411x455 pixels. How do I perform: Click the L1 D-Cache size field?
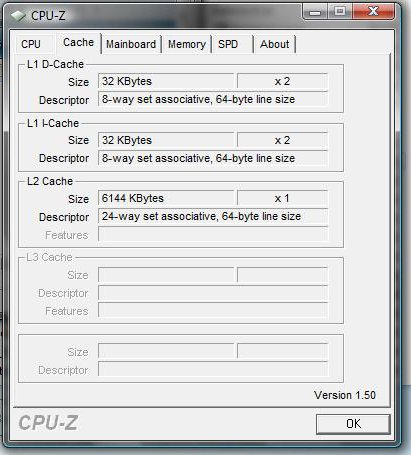(x=166, y=81)
